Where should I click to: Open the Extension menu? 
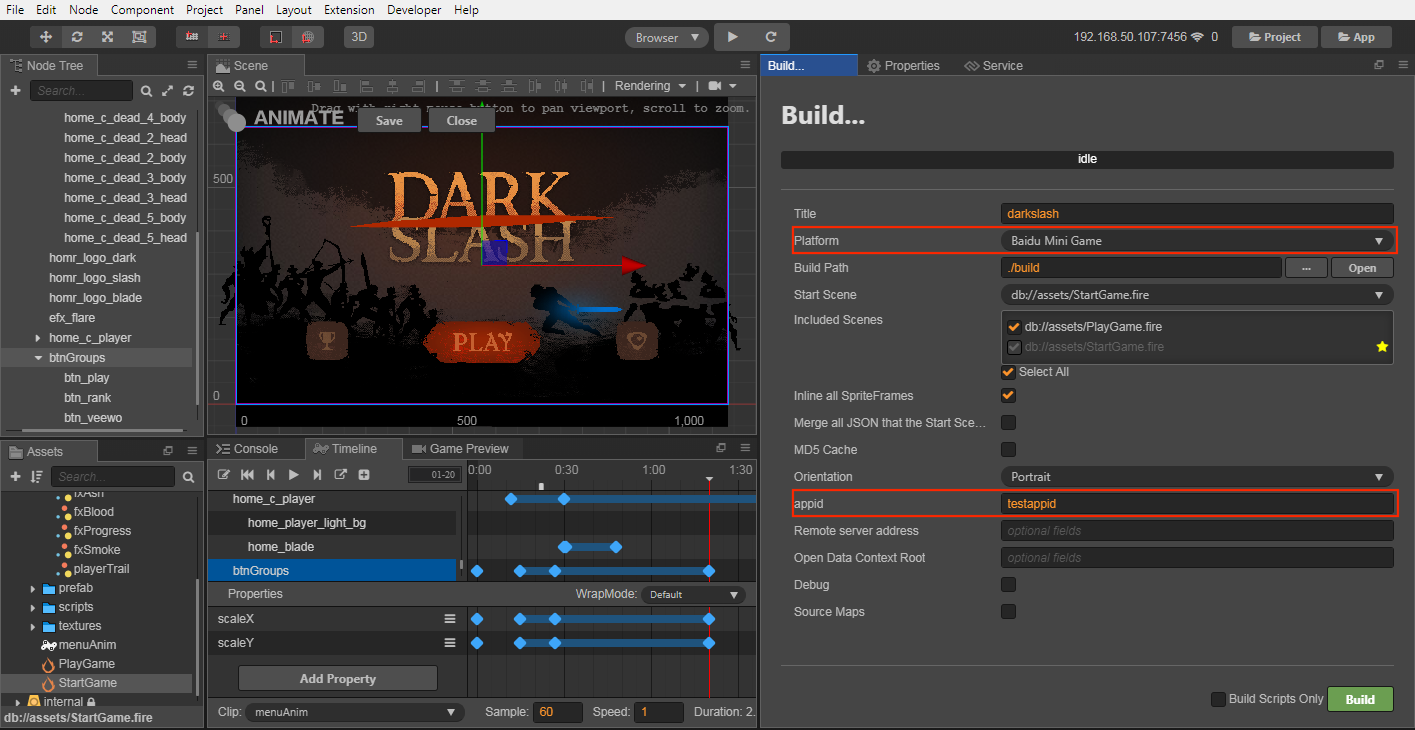[348, 10]
